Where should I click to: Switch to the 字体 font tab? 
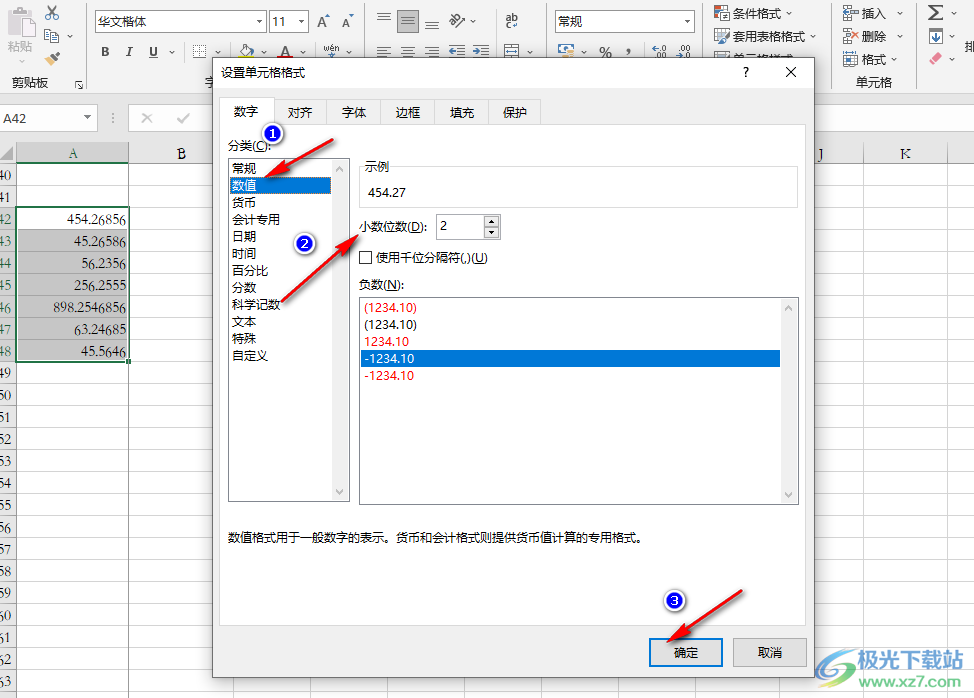pyautogui.click(x=353, y=112)
